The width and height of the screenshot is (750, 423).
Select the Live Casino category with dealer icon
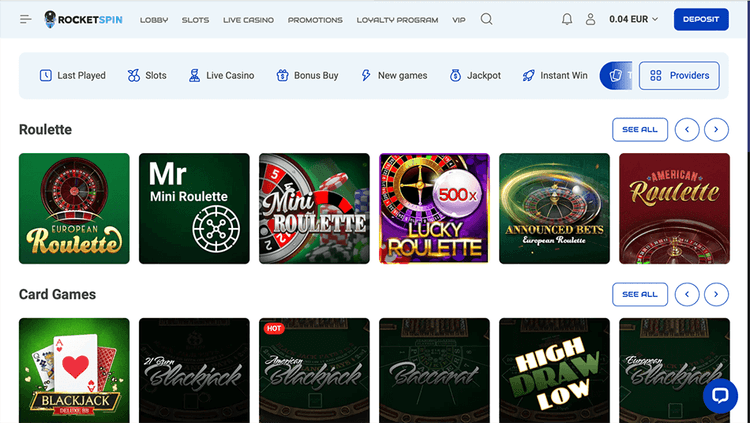221,76
